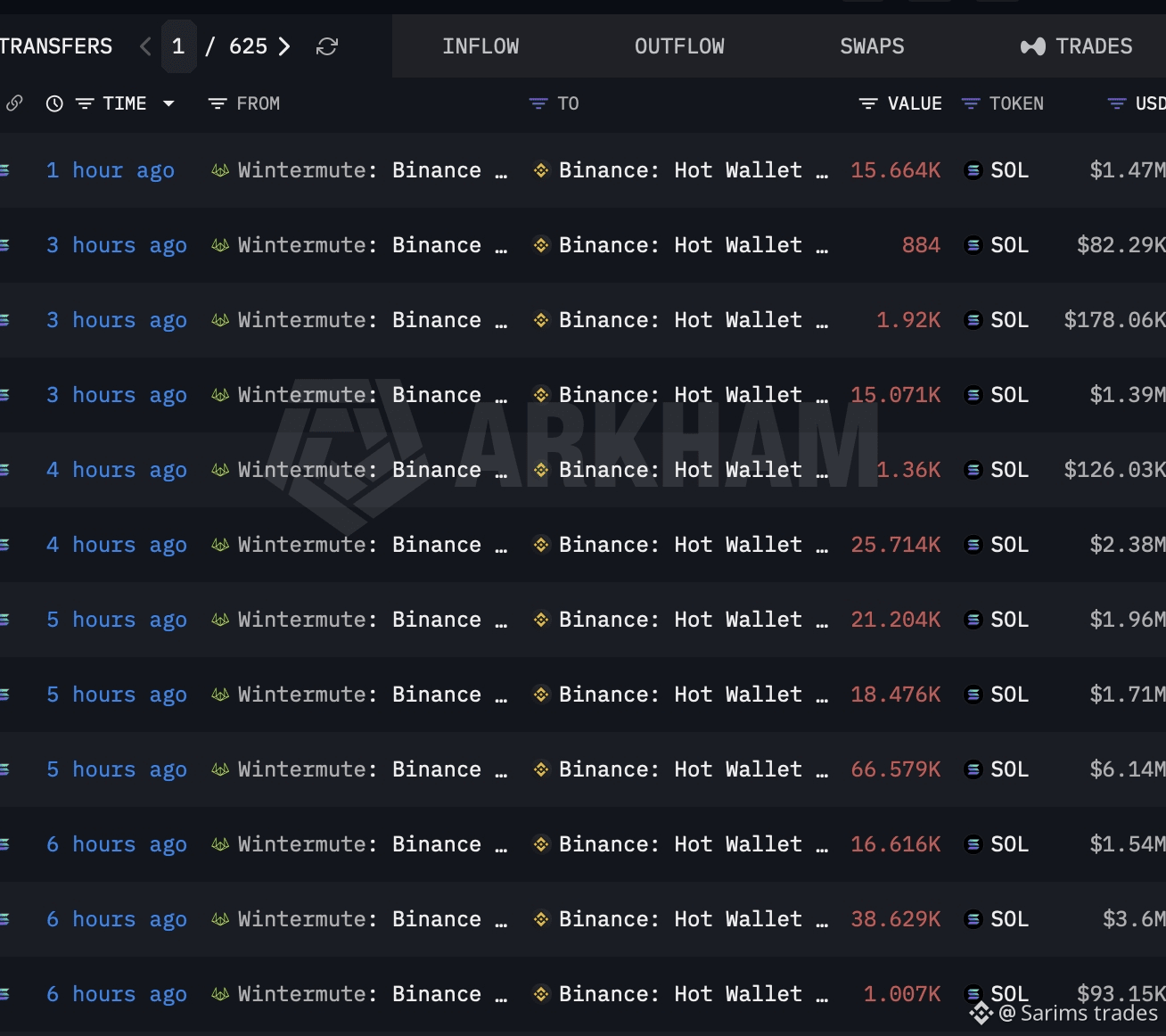The image size is (1166, 1036).
Task: Open the time link in the 21.204K row
Action: pos(117,620)
